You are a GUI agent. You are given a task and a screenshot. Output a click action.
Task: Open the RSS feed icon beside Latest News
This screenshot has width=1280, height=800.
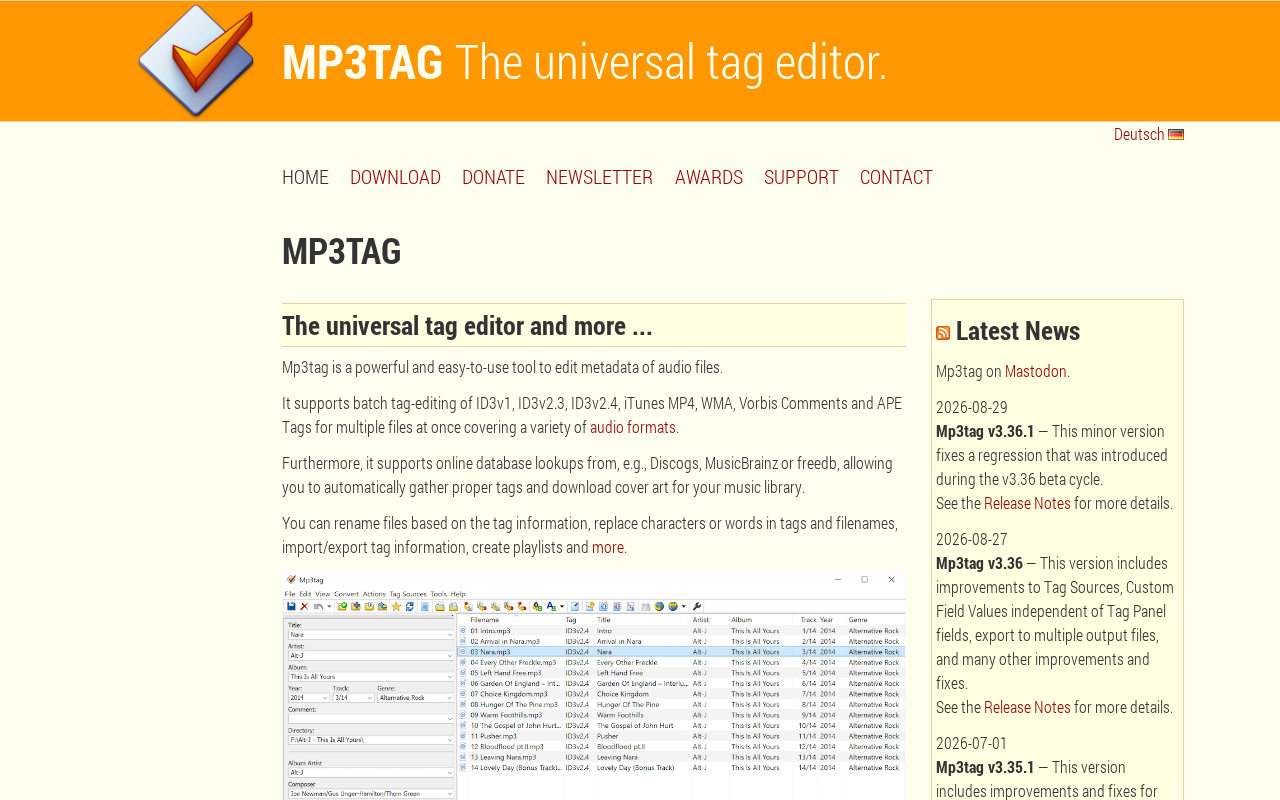(943, 333)
